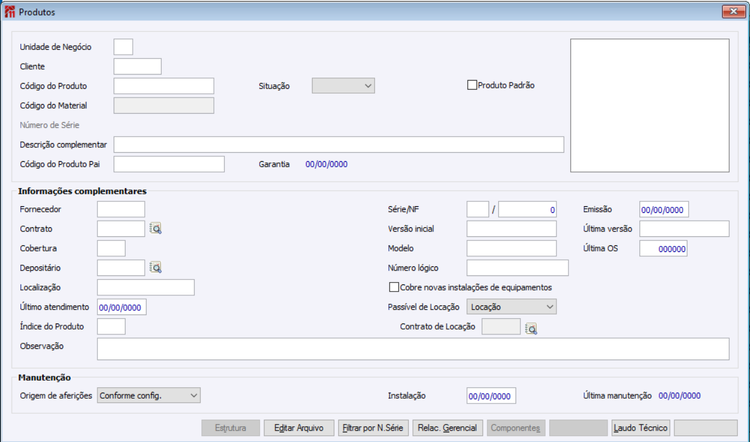This screenshot has height=442, width=750.
Task: Click the NF number field showing 0
Action: [528, 210]
